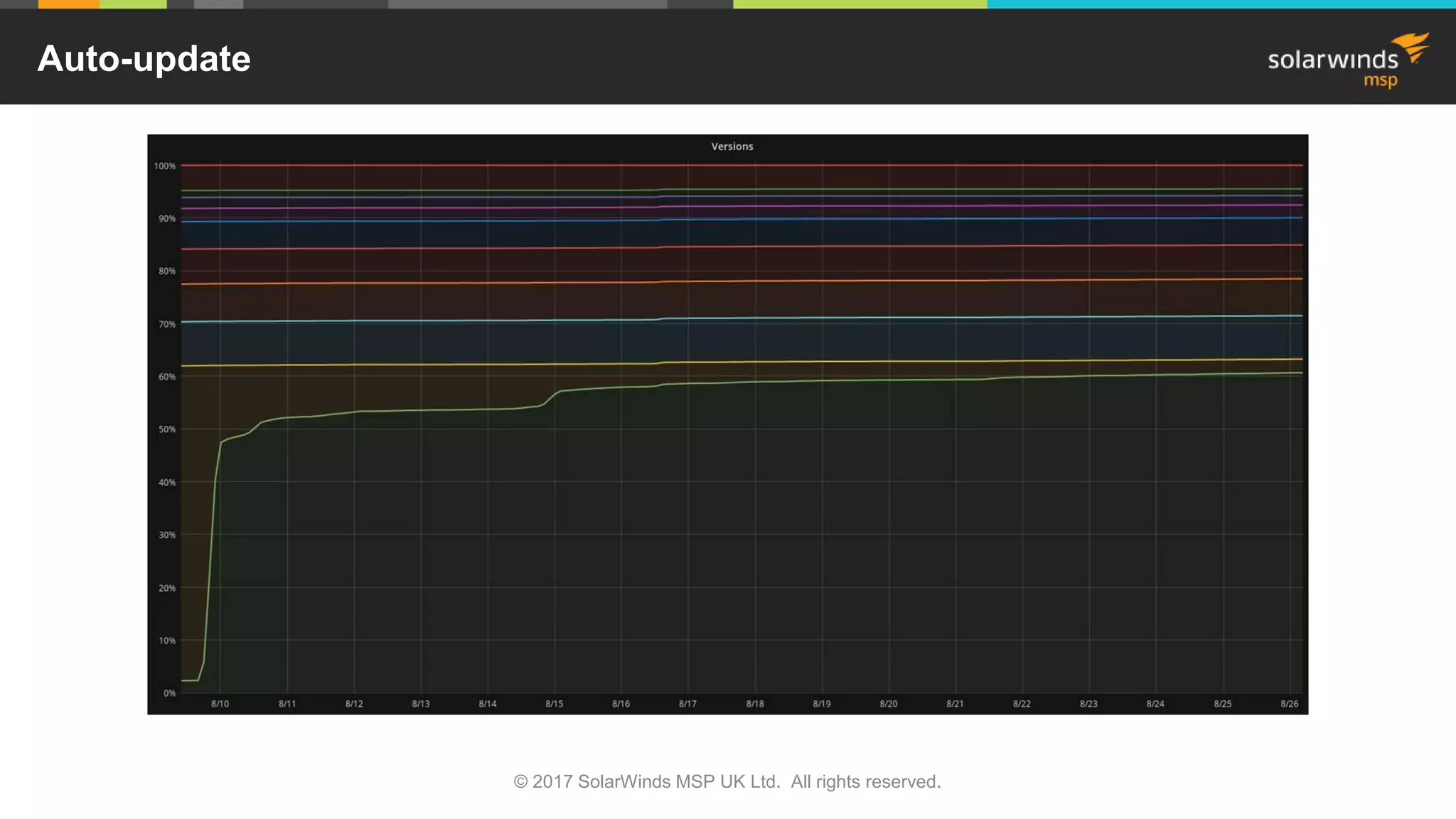Click the long green segment in top bar
This screenshot has height=819, width=1456.
tap(860, 4)
